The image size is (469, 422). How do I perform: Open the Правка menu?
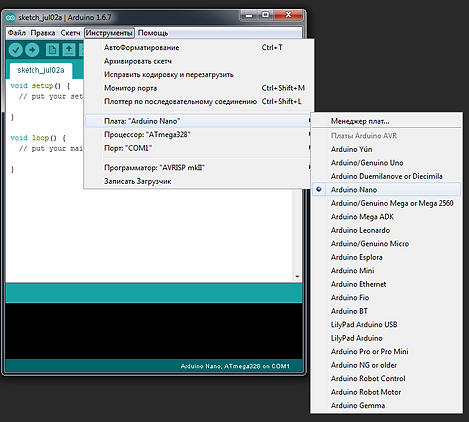coord(43,33)
